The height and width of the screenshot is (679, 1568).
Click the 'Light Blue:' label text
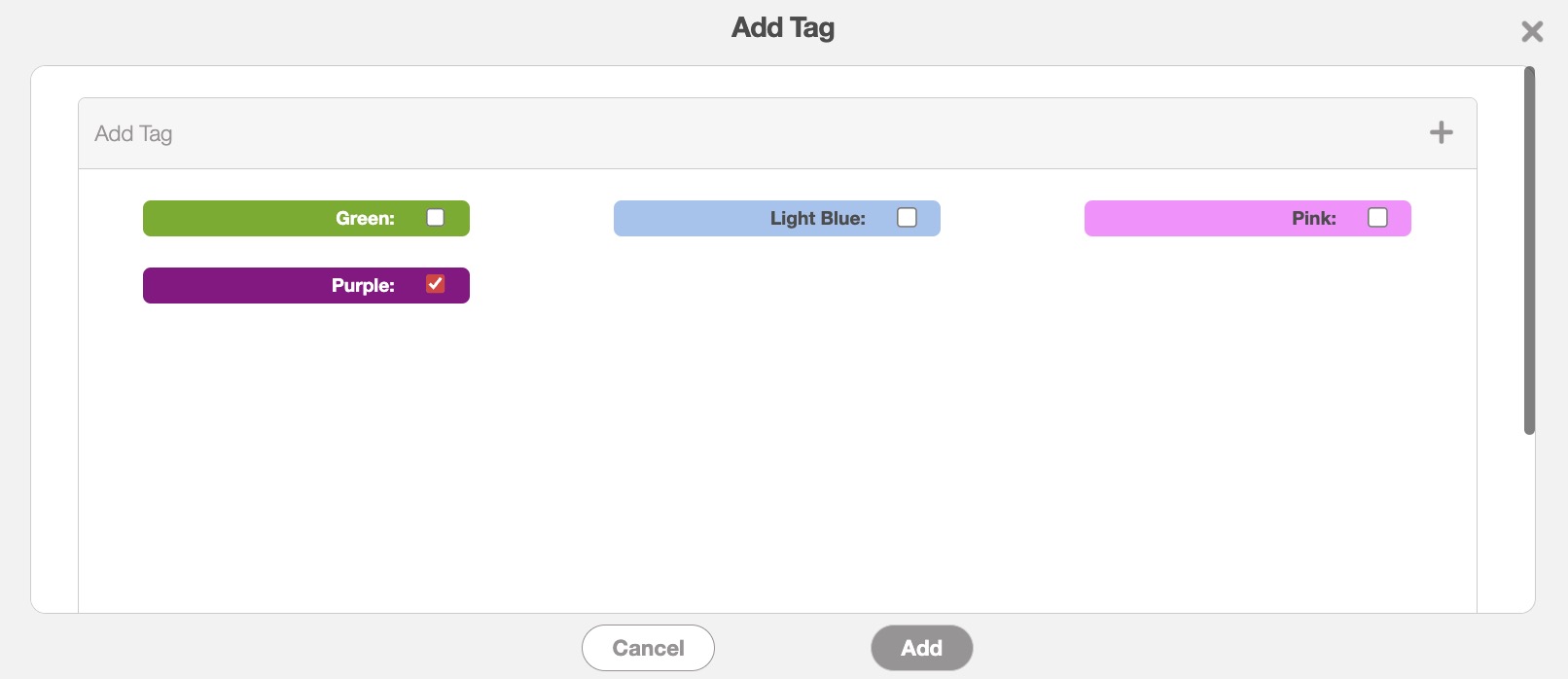tap(817, 219)
